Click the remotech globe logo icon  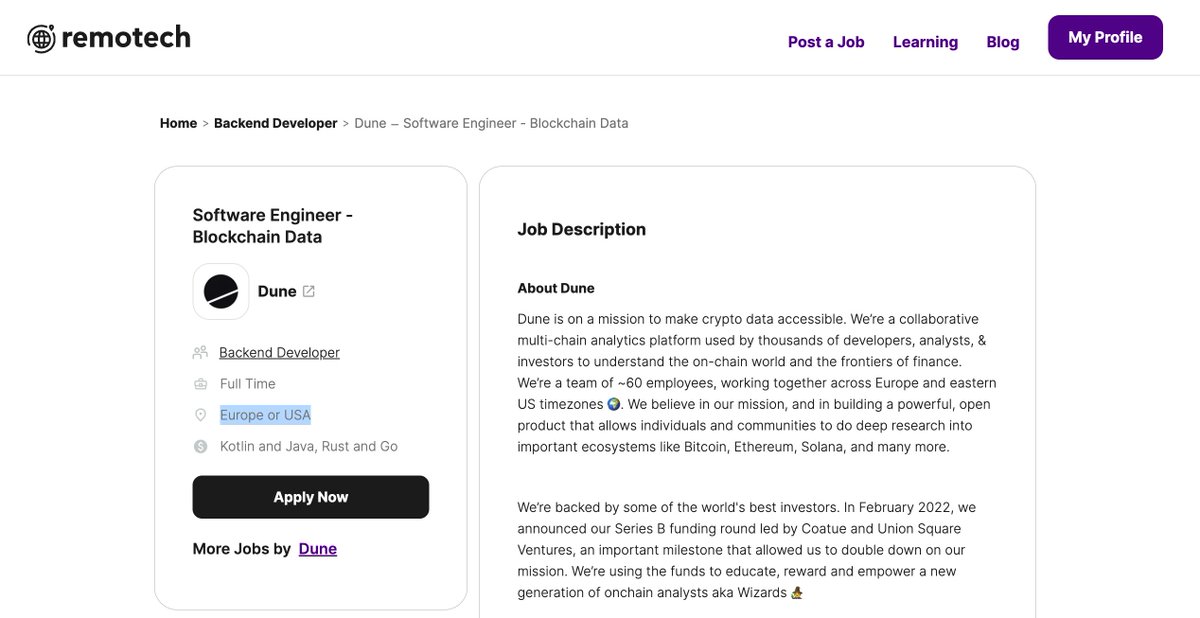coord(41,39)
